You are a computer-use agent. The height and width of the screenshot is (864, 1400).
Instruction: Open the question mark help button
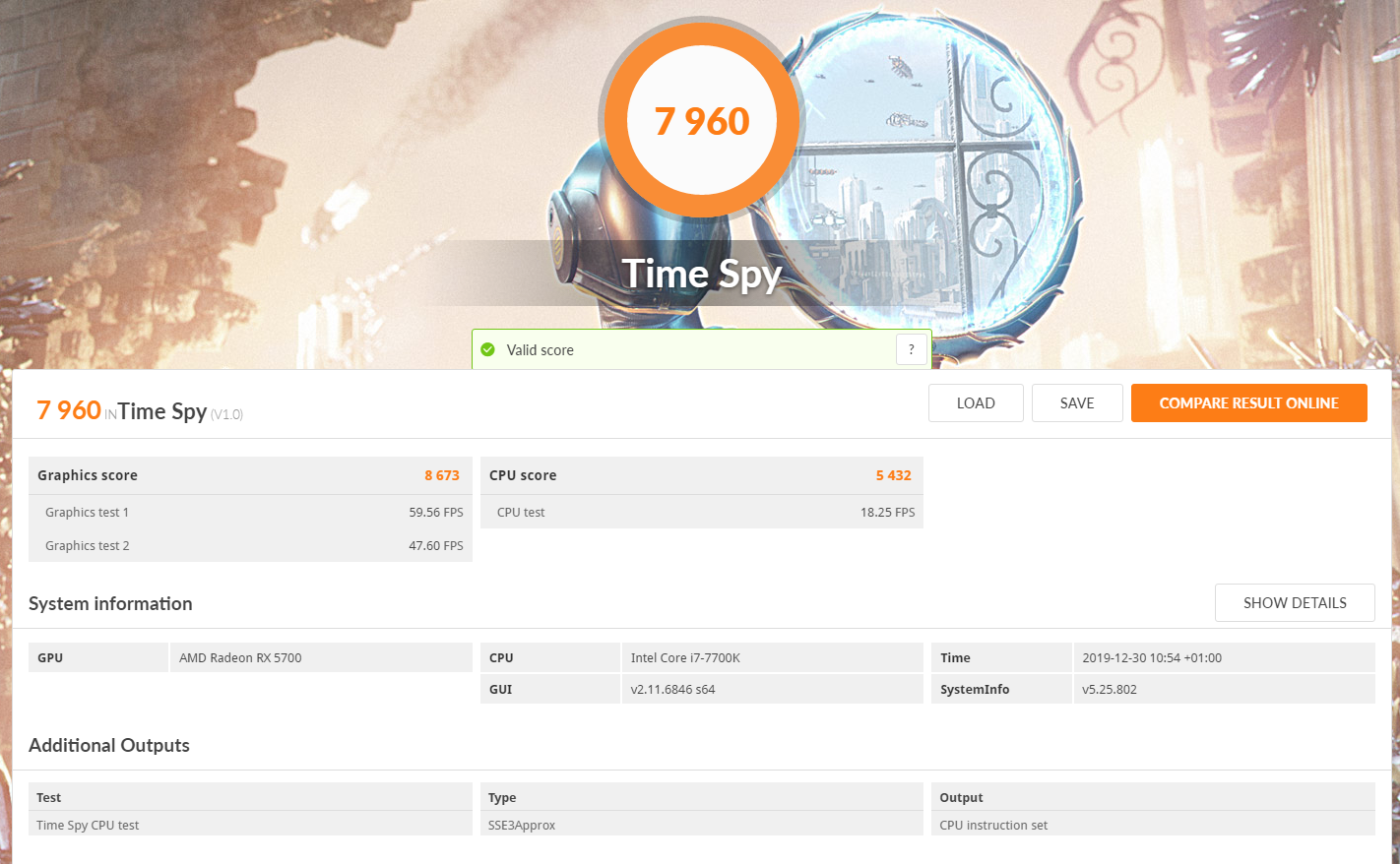pyautogui.click(x=912, y=349)
